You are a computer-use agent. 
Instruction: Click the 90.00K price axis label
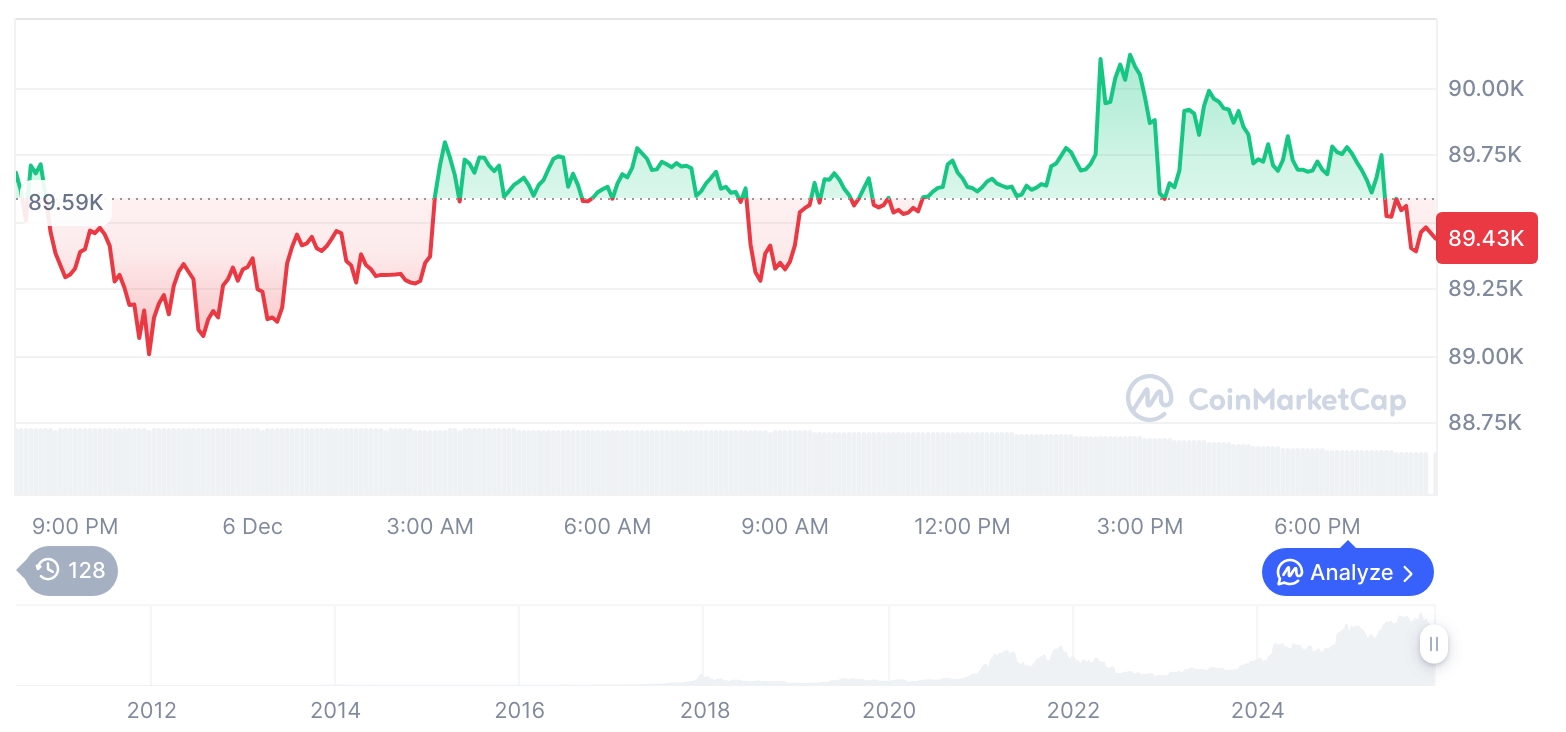pos(1486,89)
